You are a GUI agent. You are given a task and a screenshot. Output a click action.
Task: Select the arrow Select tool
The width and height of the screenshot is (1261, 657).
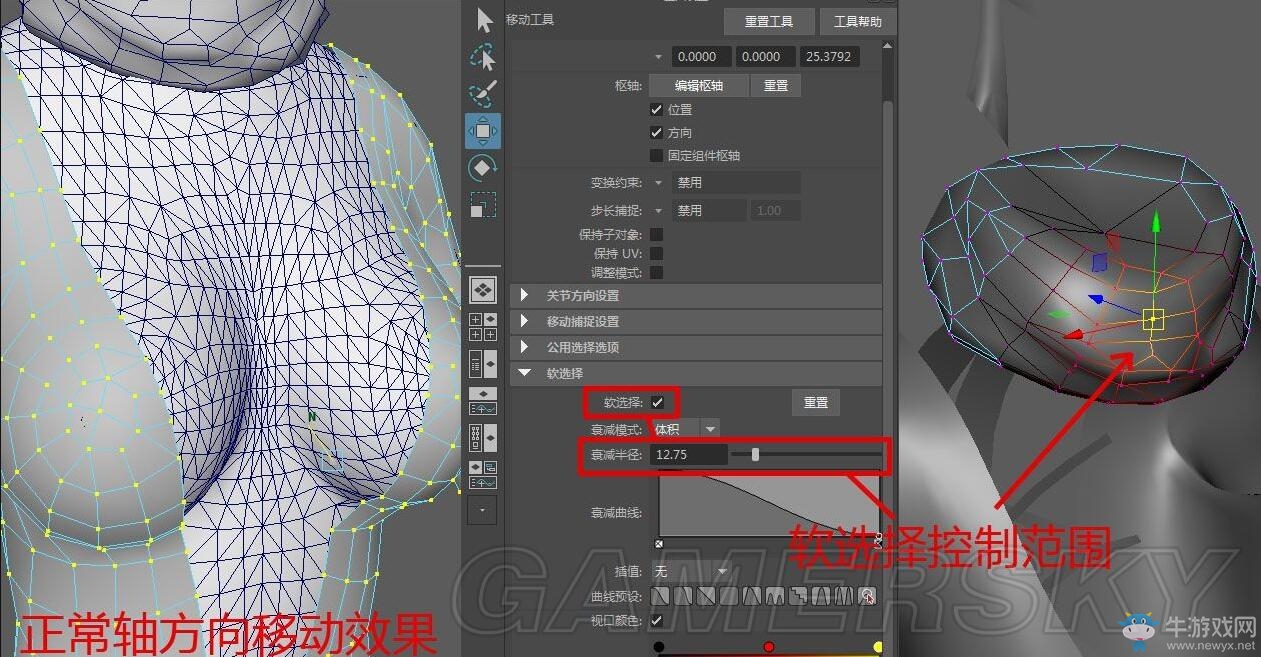[x=483, y=20]
